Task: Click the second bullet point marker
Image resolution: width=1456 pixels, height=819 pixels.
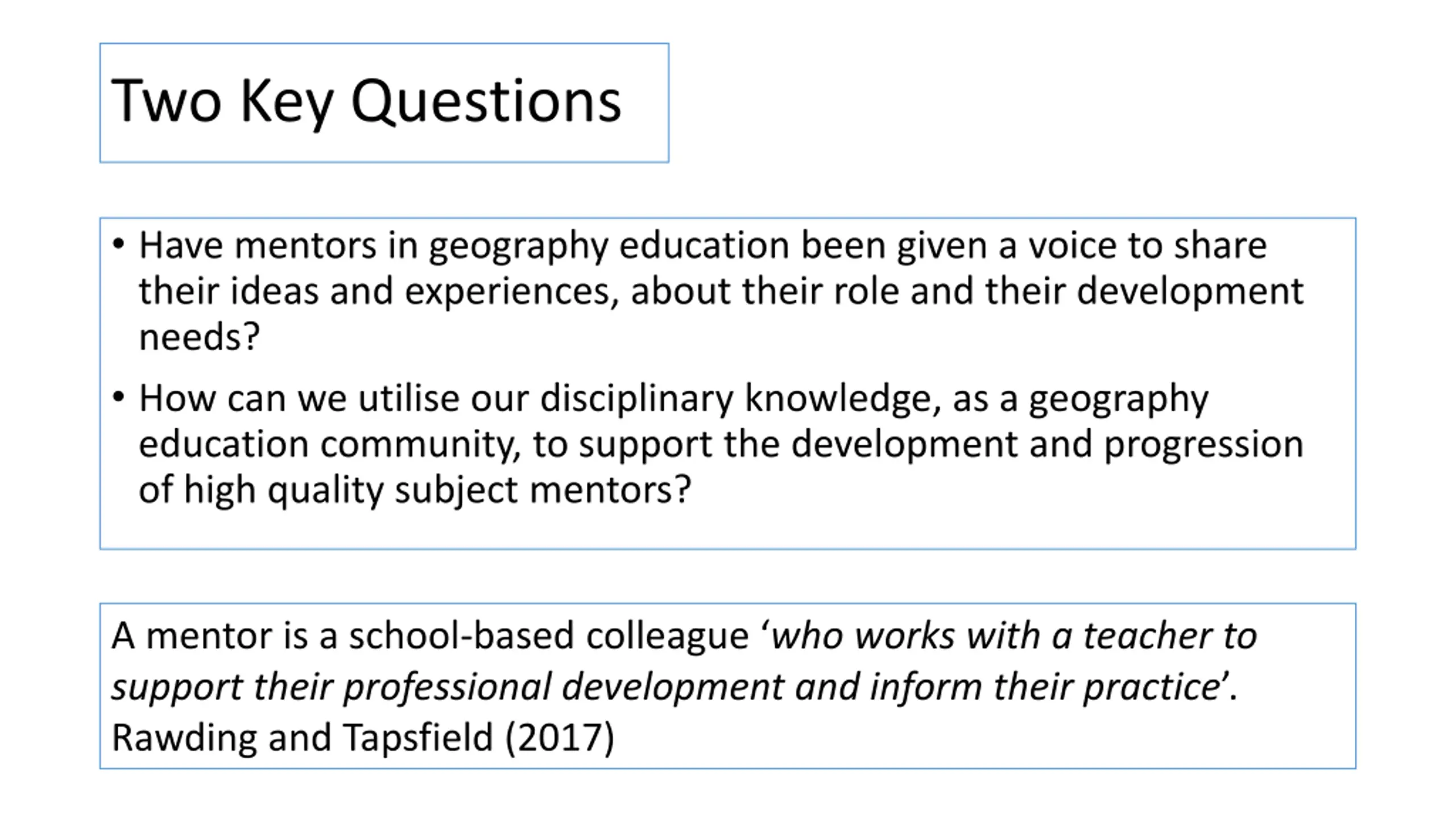Action: pos(118,396)
